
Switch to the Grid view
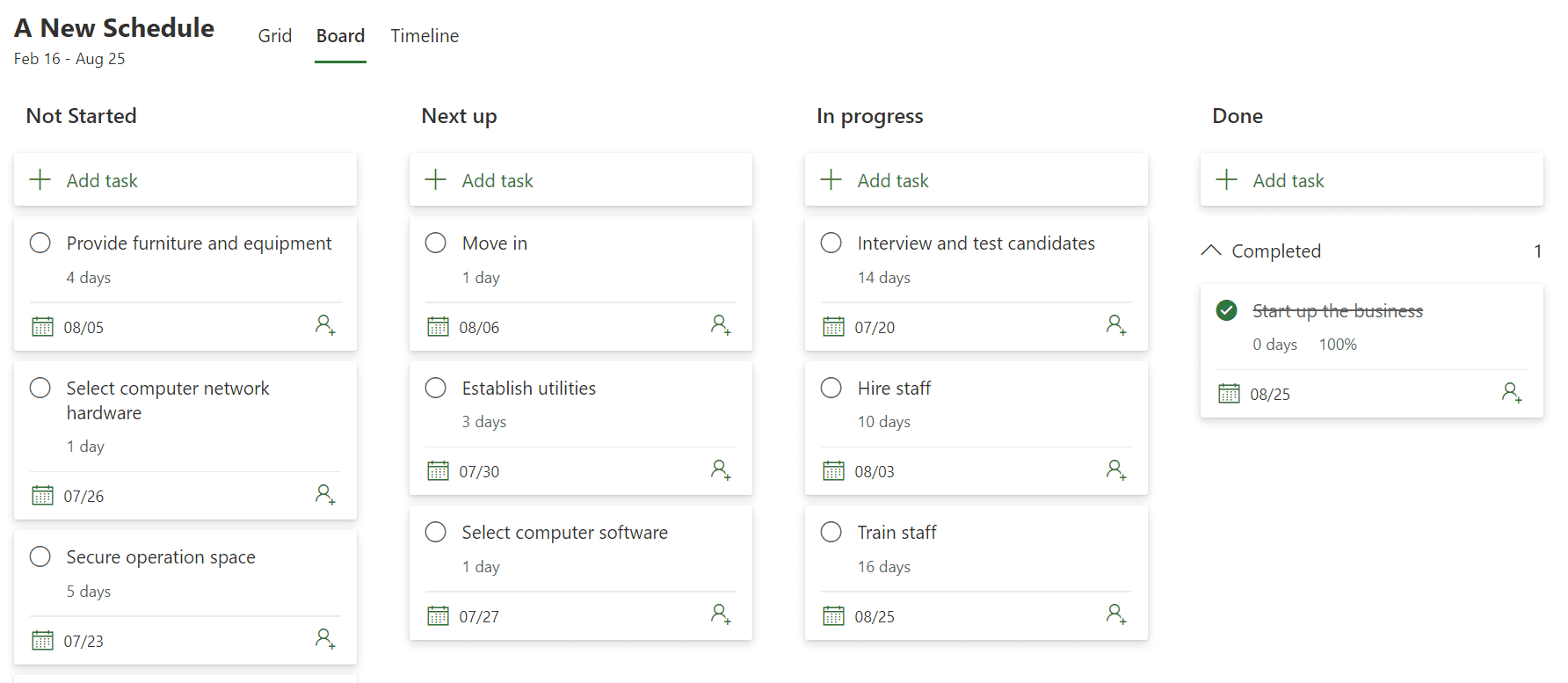click(275, 36)
